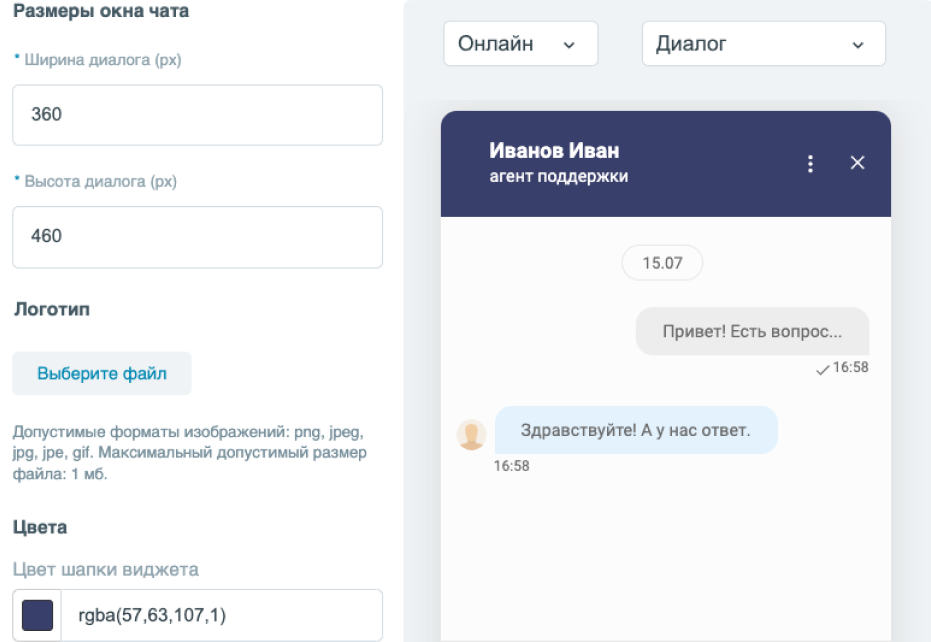Screen dimensions: 931x642
Task: Click the rgba header color text field
Action: point(221,615)
